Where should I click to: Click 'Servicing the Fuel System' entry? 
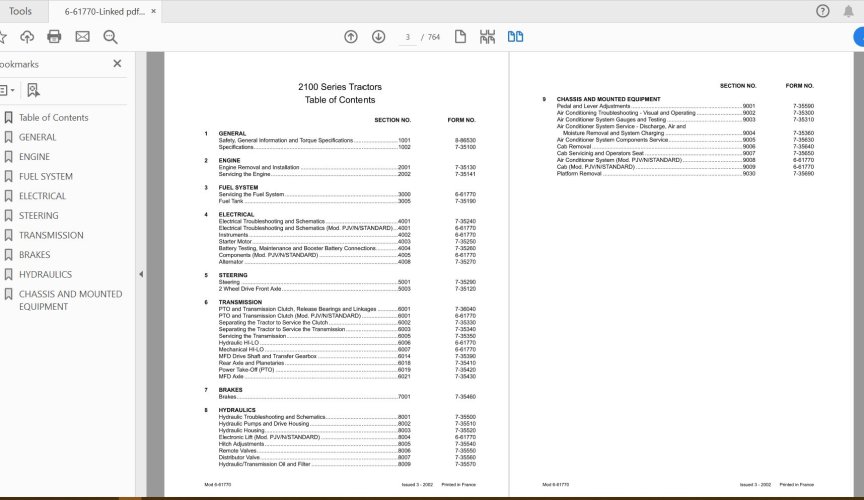(x=251, y=194)
